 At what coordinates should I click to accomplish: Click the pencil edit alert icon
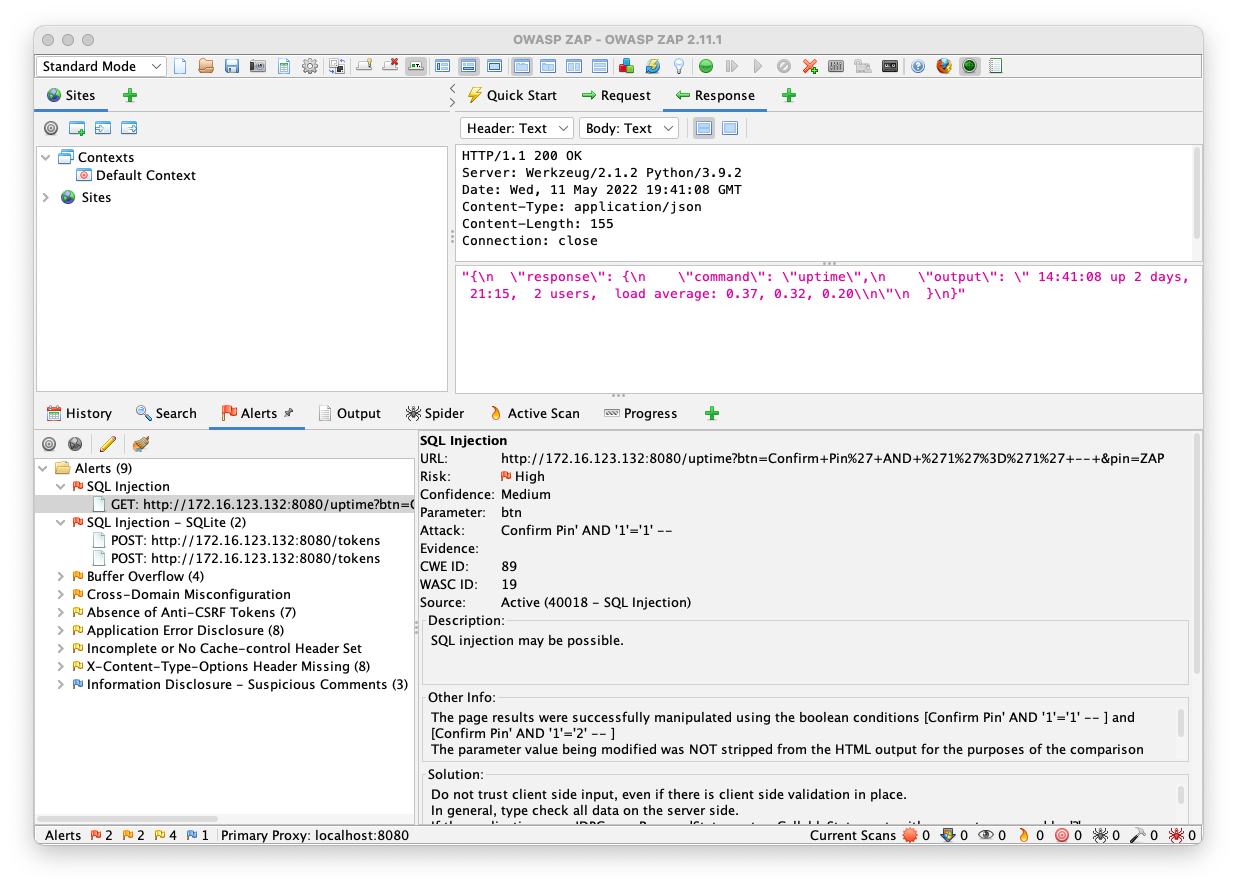point(108,444)
